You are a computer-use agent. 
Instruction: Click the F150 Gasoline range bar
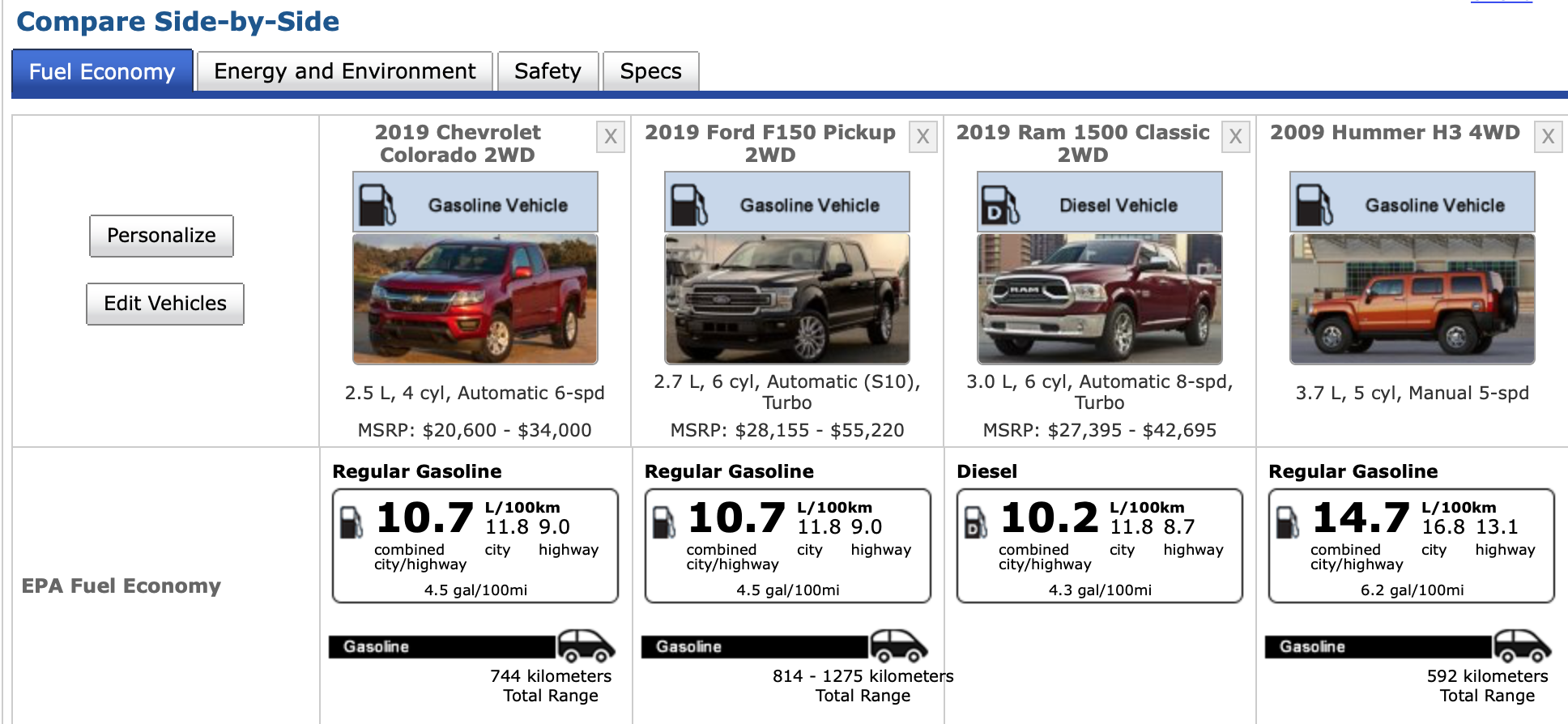[755, 647]
